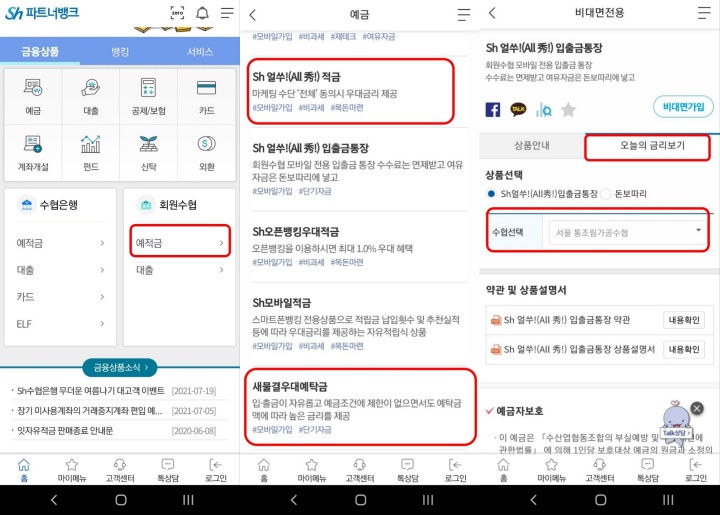Expand 수협은행 대출 row

coord(60,270)
